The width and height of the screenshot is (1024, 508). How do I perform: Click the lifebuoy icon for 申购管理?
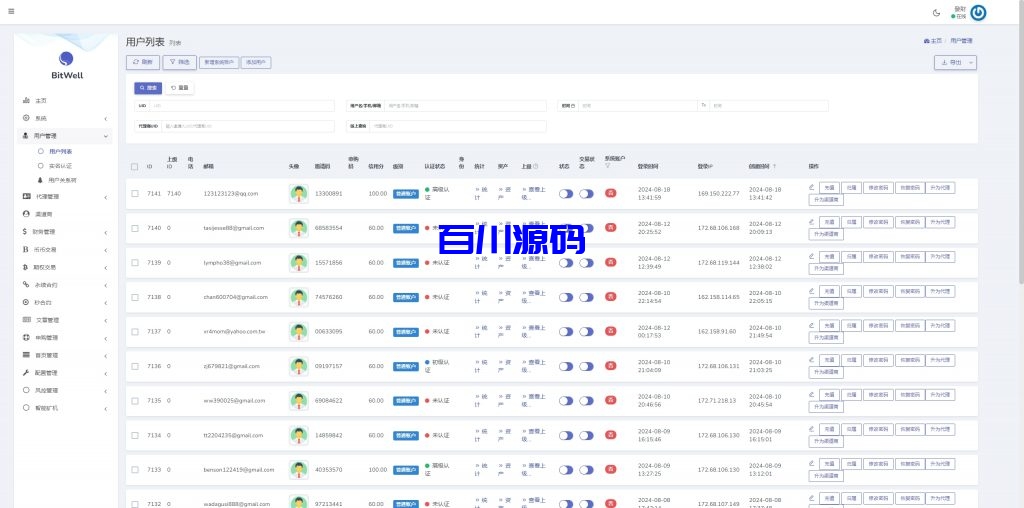click(x=26, y=338)
